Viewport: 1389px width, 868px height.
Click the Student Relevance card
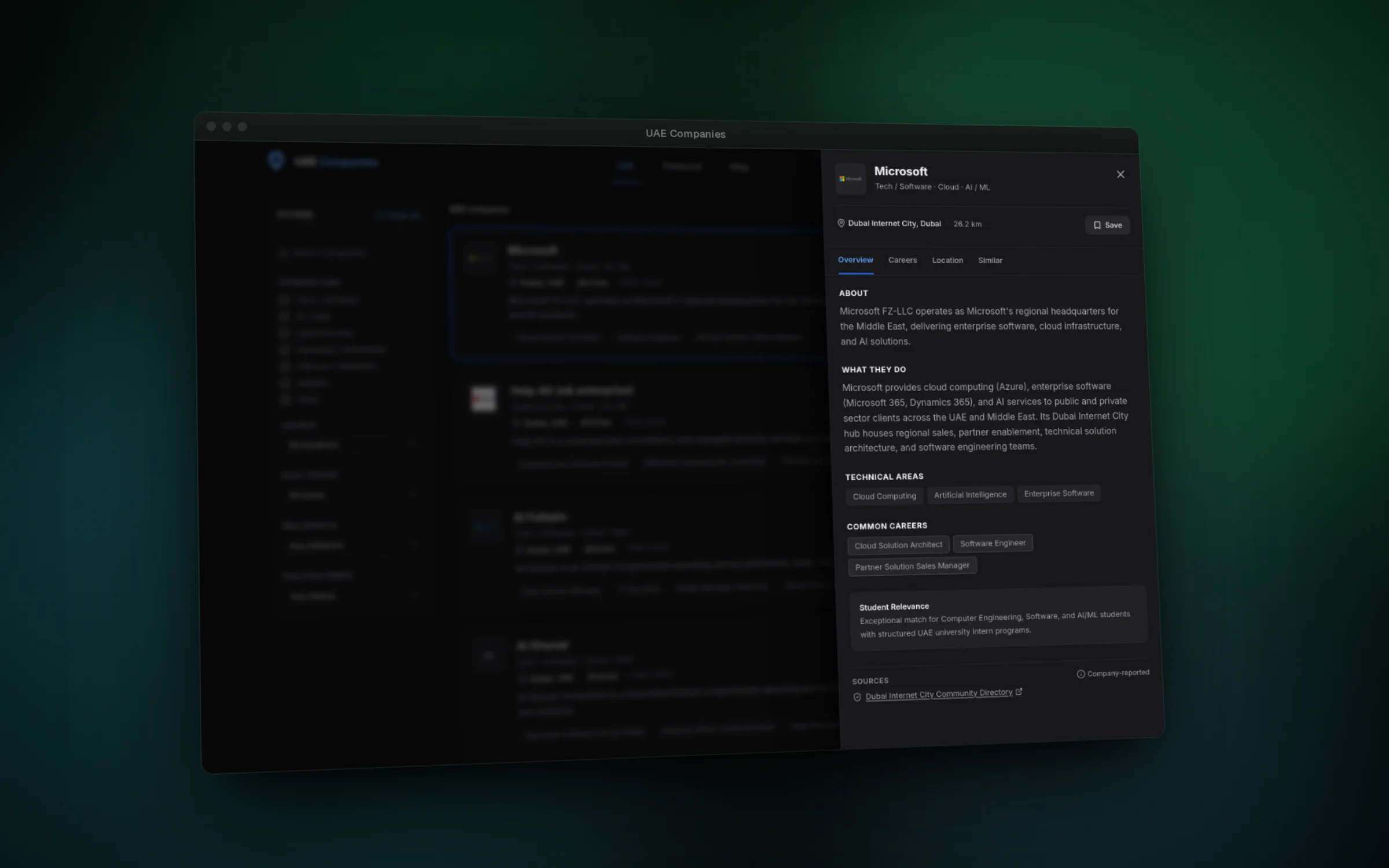coord(998,619)
